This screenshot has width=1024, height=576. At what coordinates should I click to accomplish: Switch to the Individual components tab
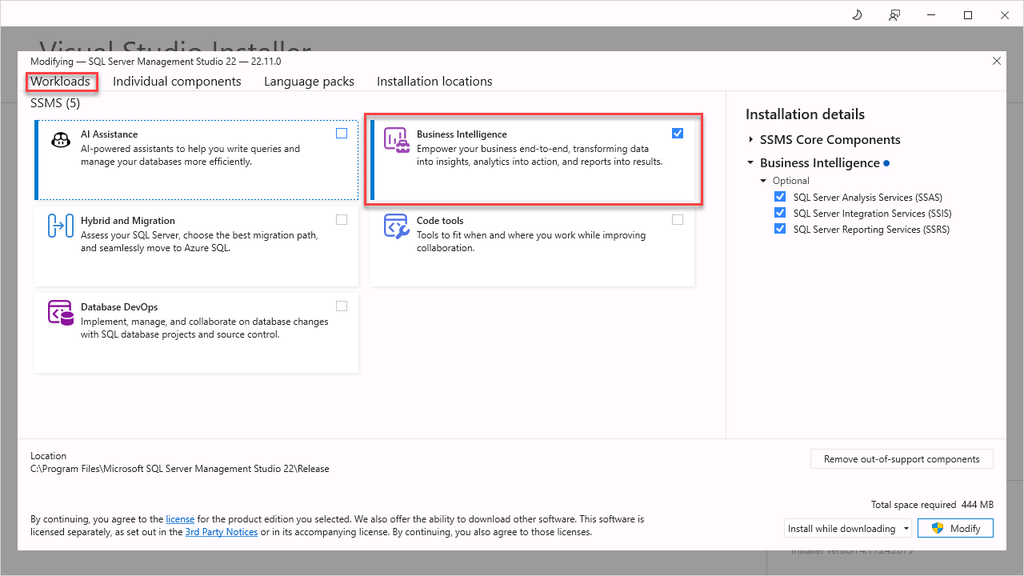pos(177,81)
